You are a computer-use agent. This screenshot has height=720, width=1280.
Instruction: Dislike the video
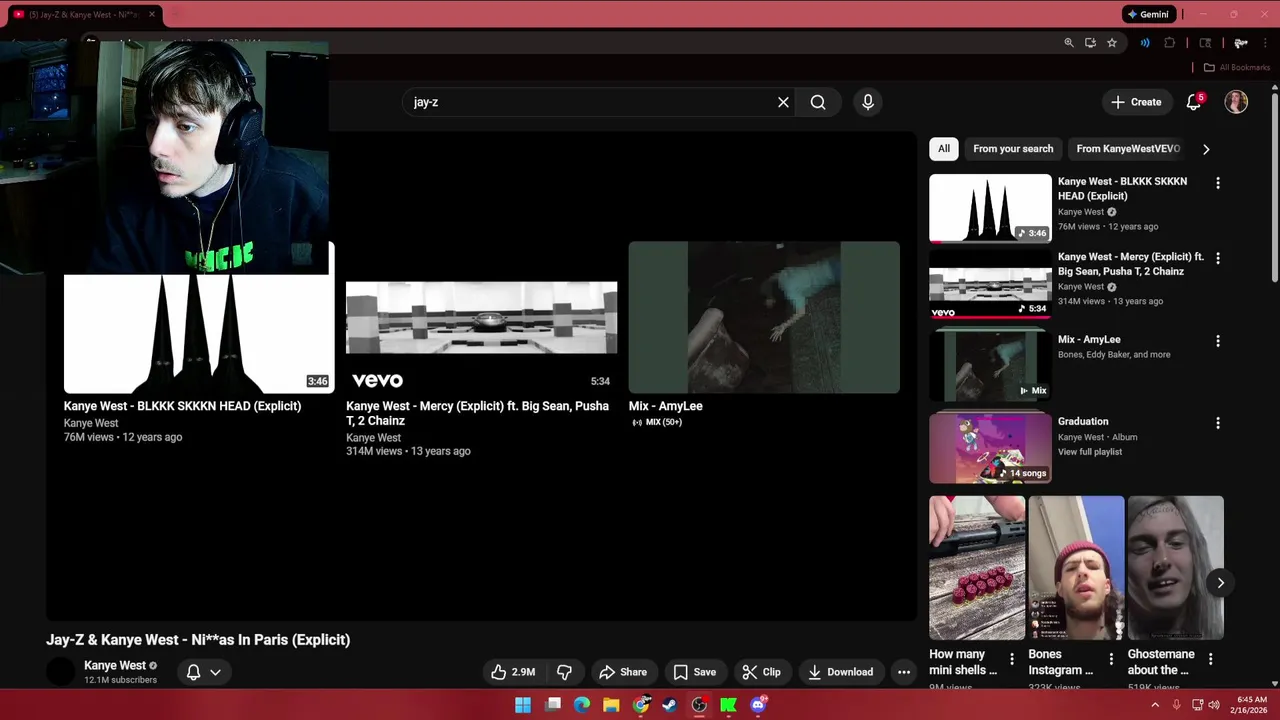pyautogui.click(x=564, y=672)
